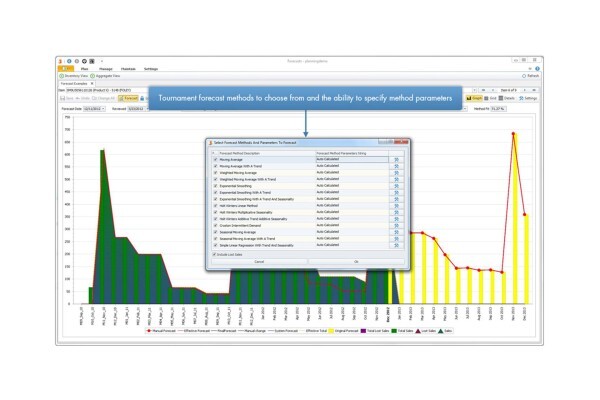The image size is (600, 400).
Task: Click the Undo toolbar button
Action: [x=82, y=98]
